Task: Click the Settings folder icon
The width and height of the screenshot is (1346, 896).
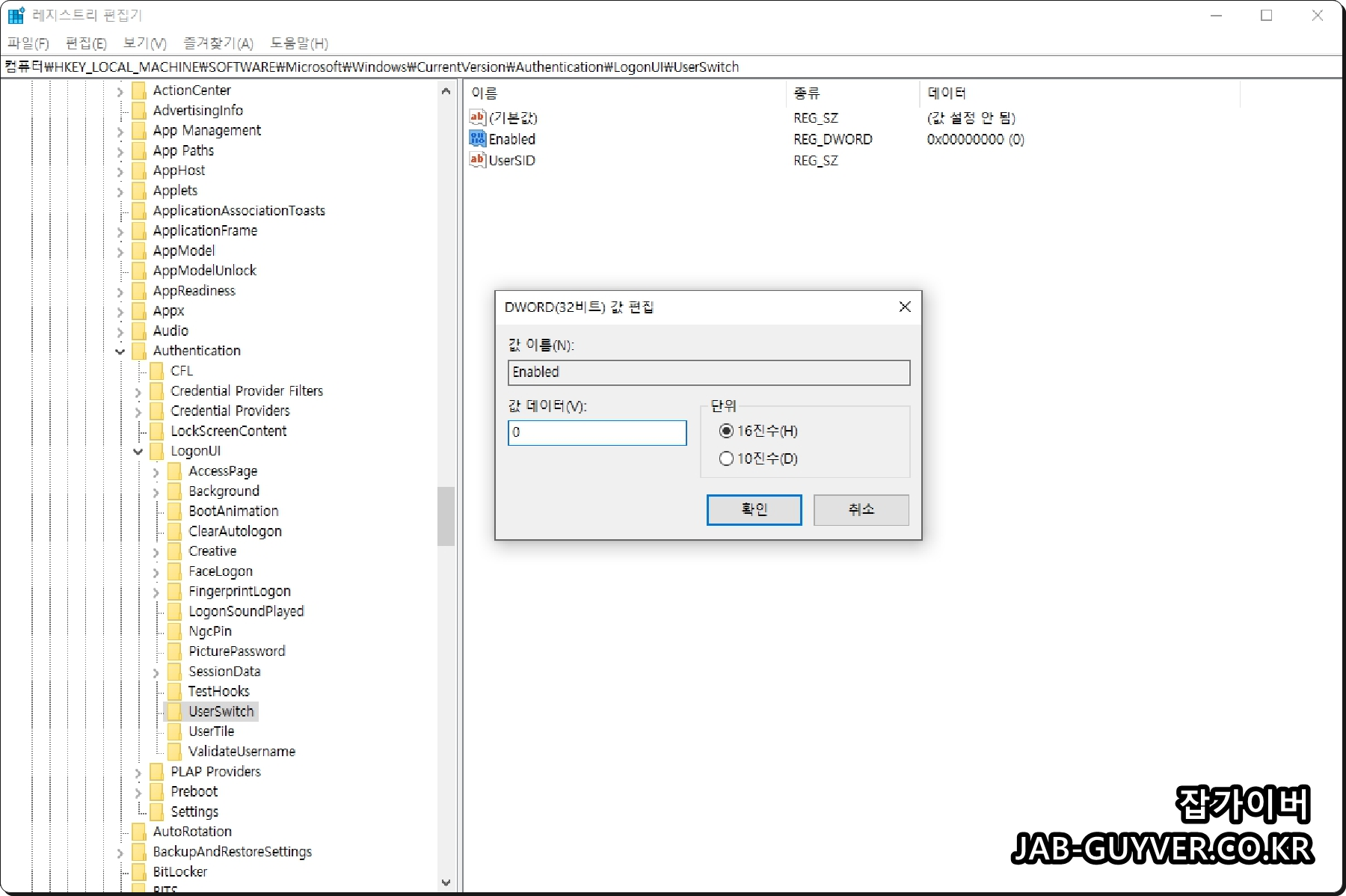Action: pos(156,811)
